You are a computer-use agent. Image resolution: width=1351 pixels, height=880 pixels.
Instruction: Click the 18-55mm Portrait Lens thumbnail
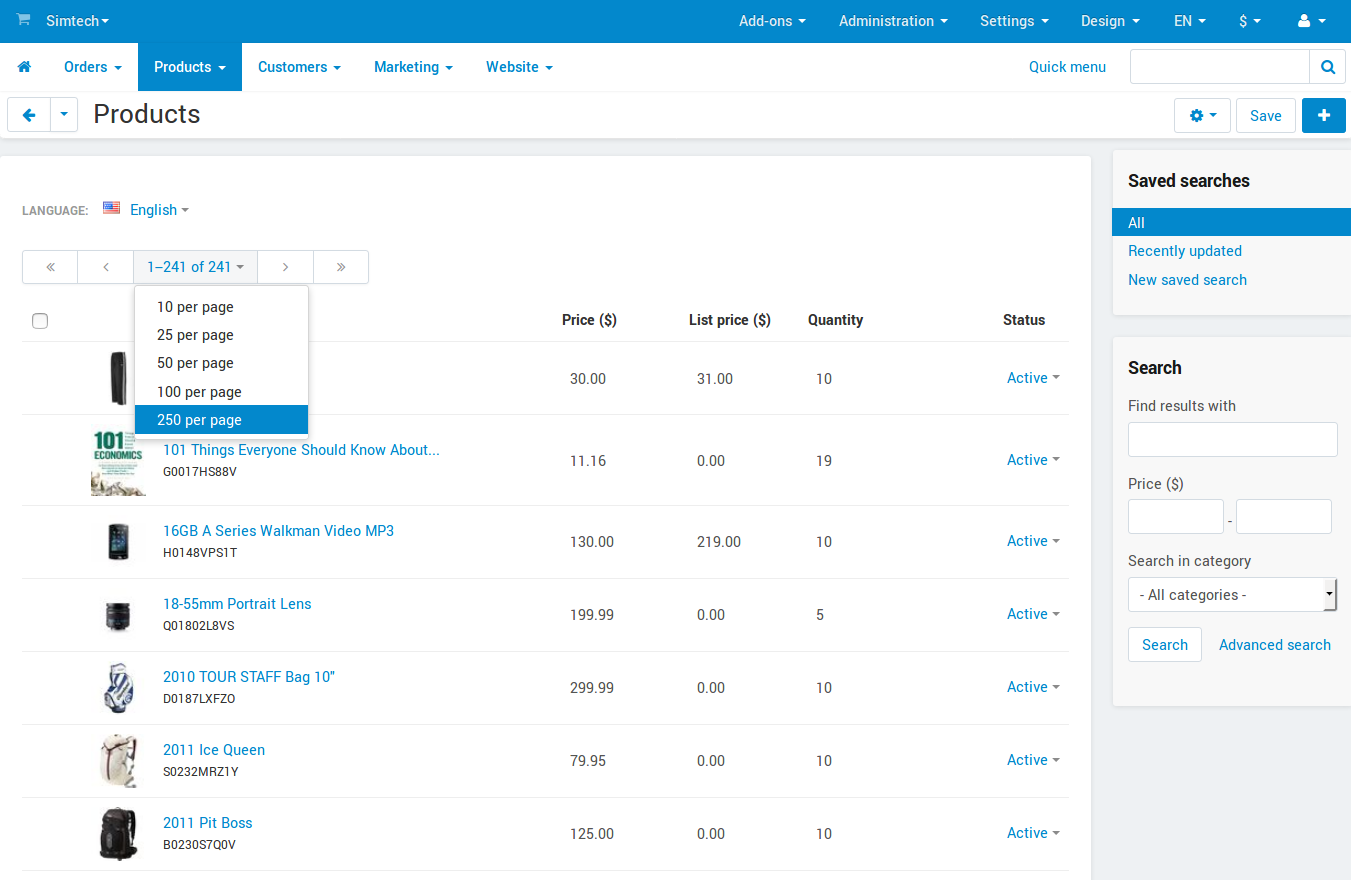click(118, 615)
